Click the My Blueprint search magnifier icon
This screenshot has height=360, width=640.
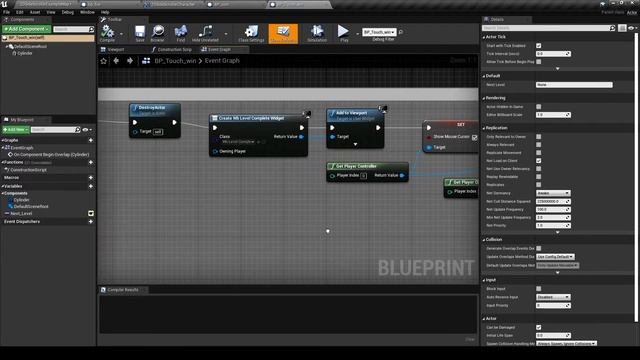tap(78, 129)
